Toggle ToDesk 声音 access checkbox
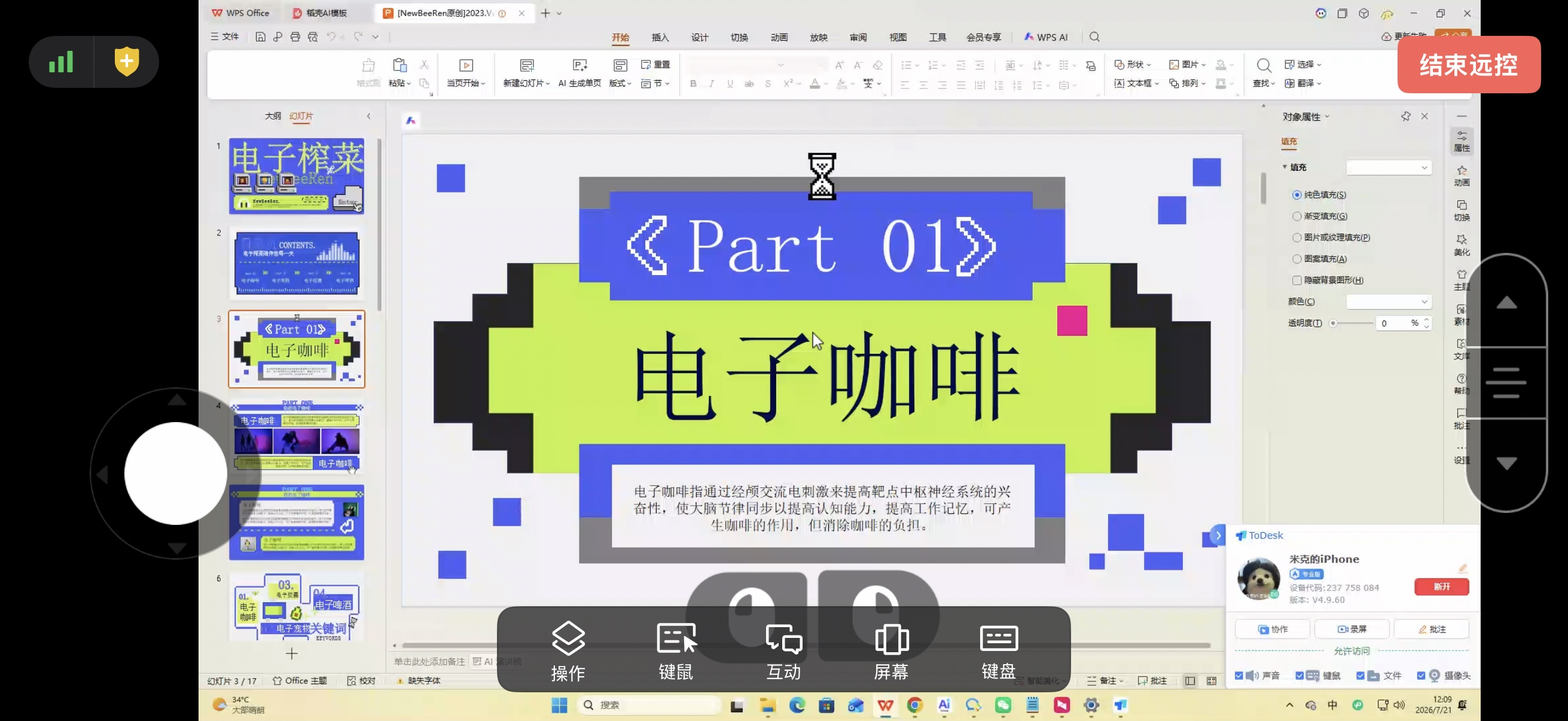Viewport: 1568px width, 721px height. 1238,676
